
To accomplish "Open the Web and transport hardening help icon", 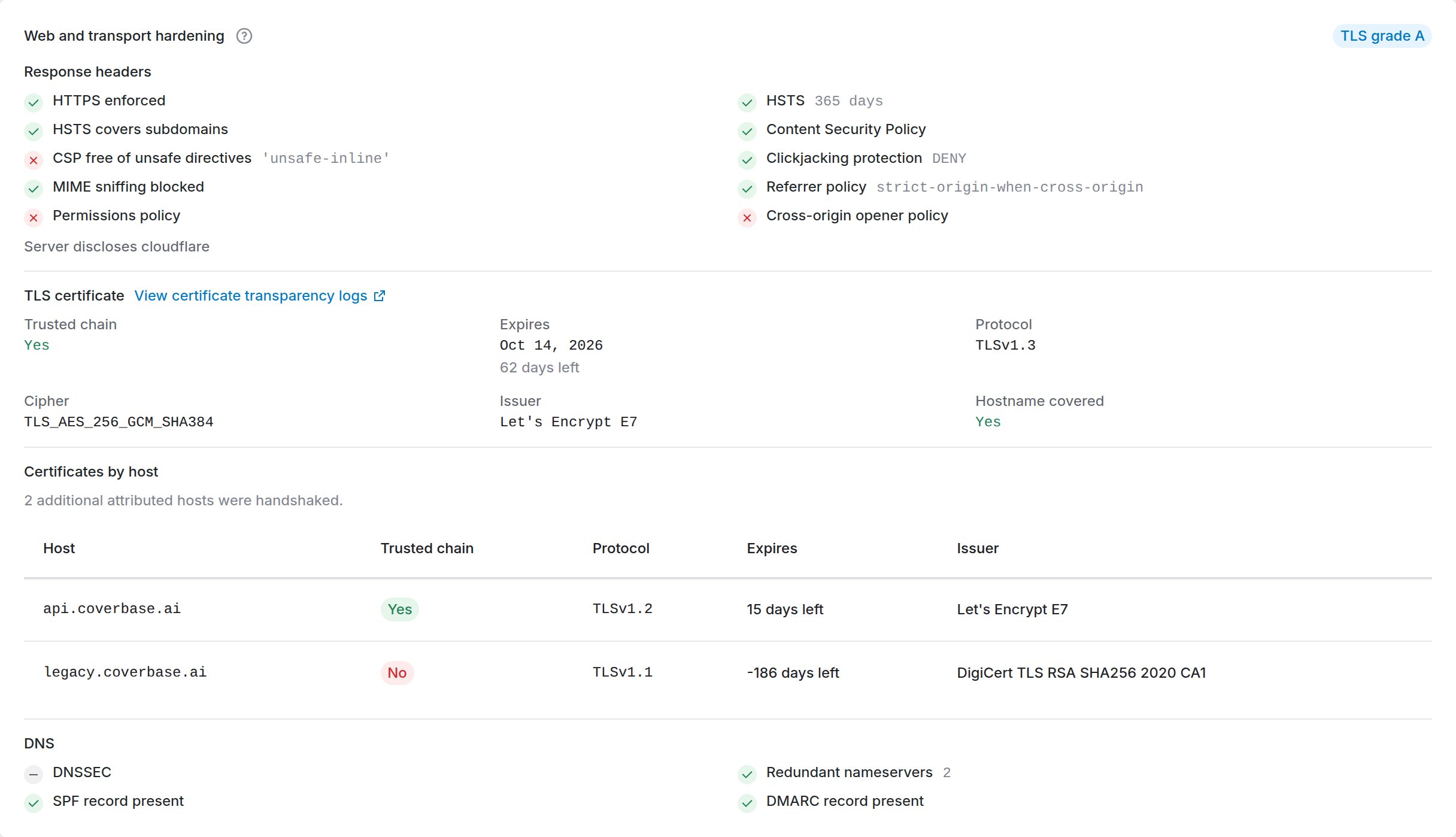I will 244,36.
